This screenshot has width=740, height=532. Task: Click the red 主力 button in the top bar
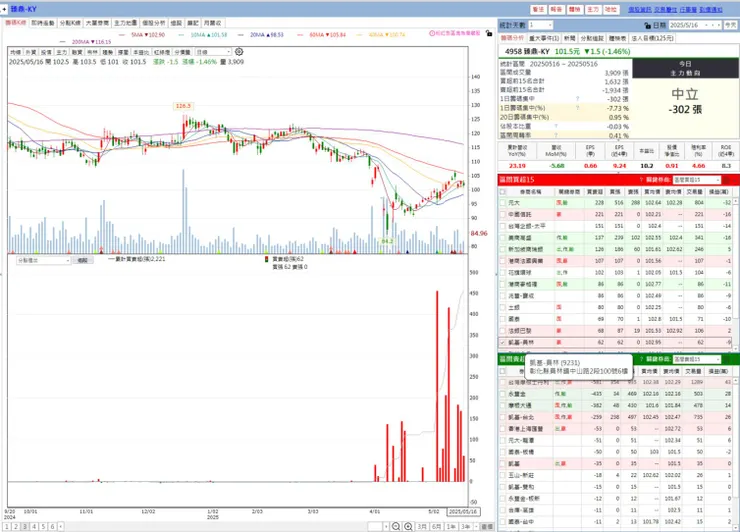[593, 9]
